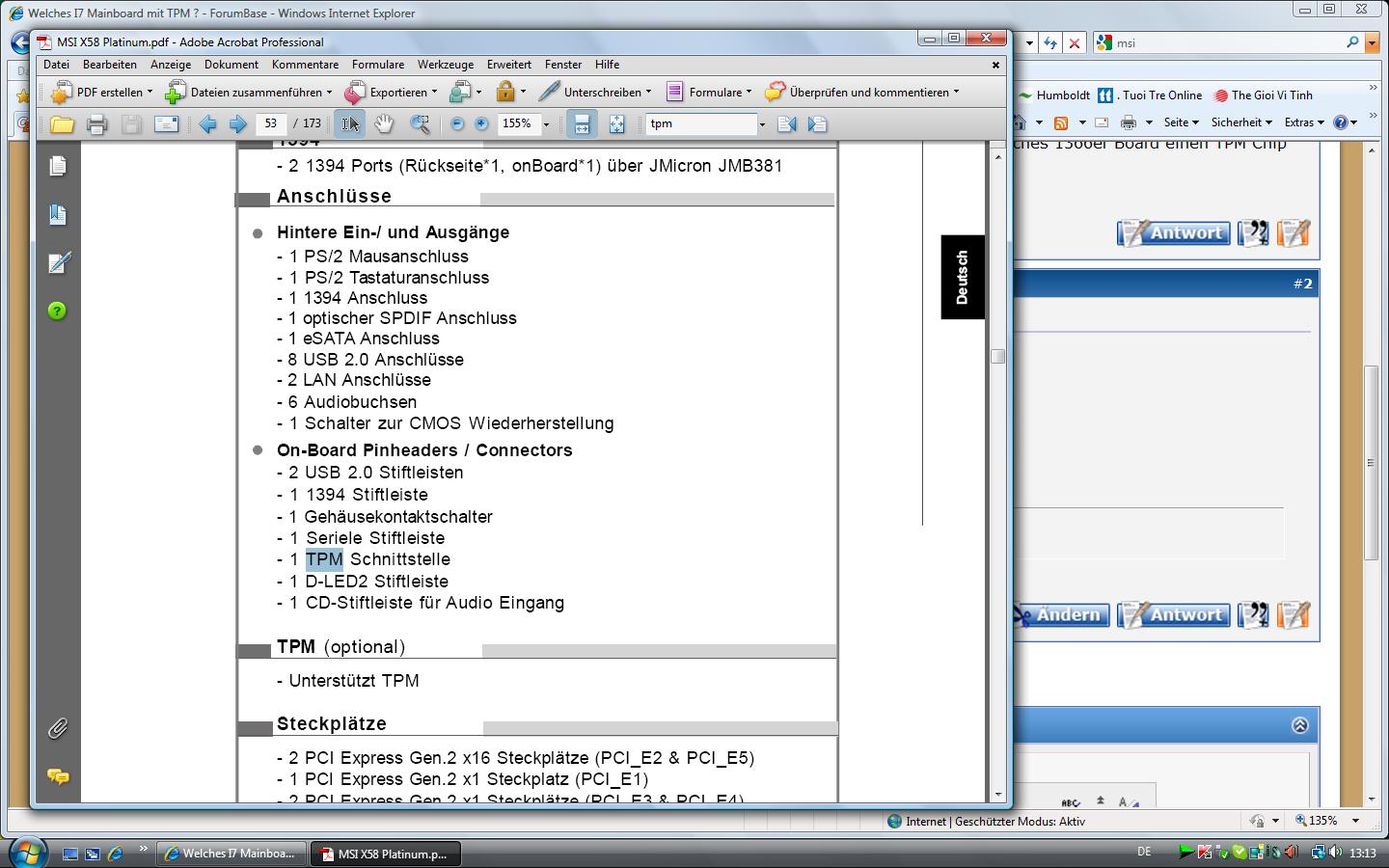Viewport: 1389px width, 868px height.
Task: Open The Gioi Vi Tinh favorite in IE
Action: pos(1263,95)
